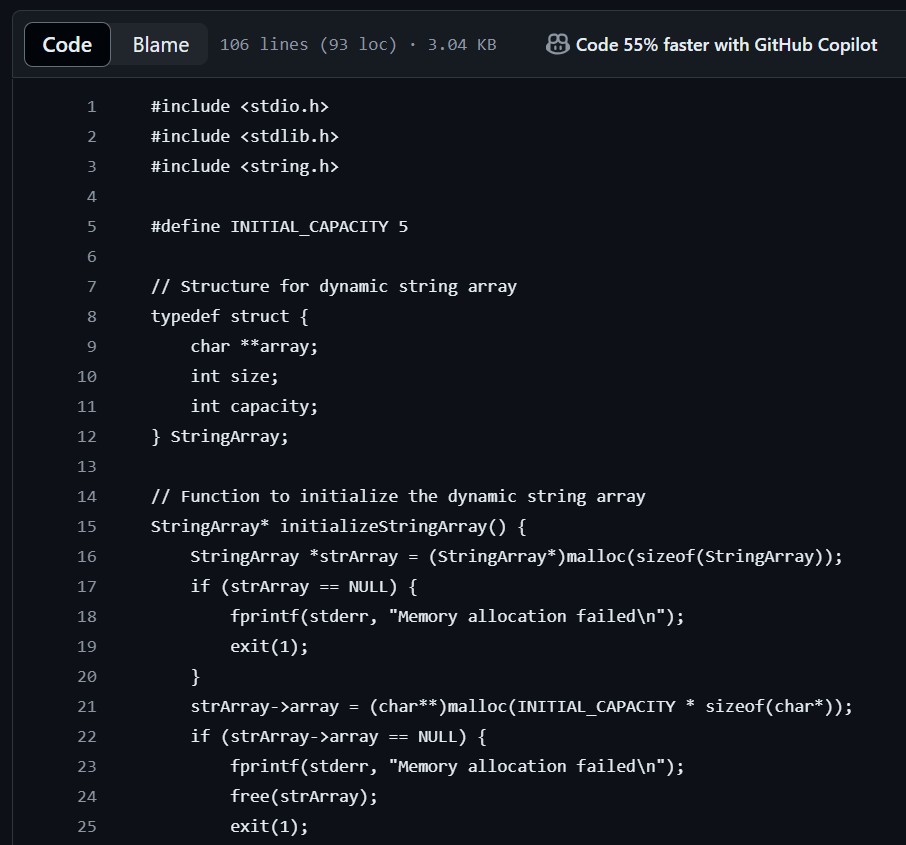Image resolution: width=906 pixels, height=845 pixels.
Task: Select line number 18
Action: pos(87,617)
